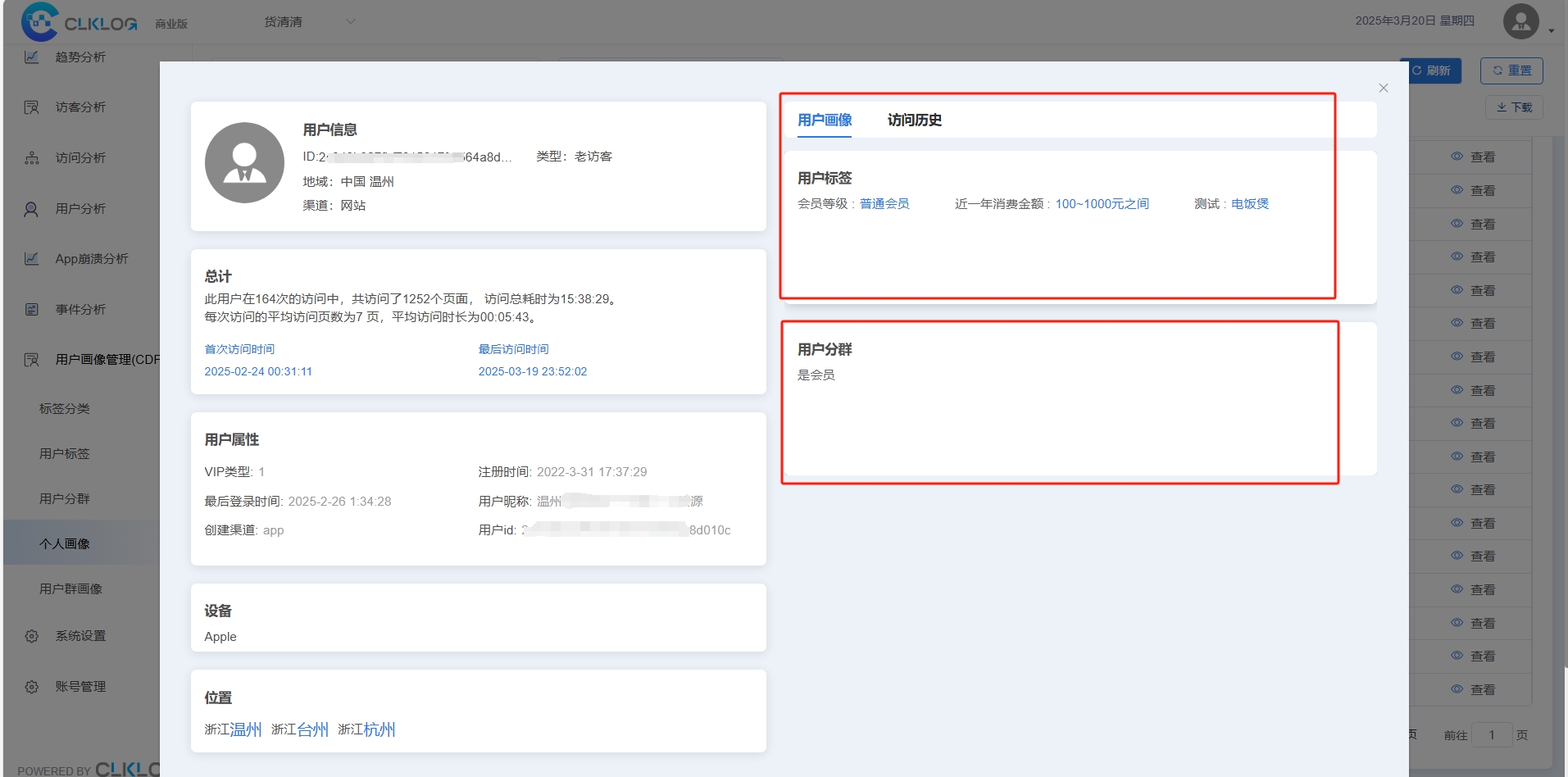The width and height of the screenshot is (1568, 777).
Task: Click the 用户画像管理 sidebar icon
Action: pos(31,360)
